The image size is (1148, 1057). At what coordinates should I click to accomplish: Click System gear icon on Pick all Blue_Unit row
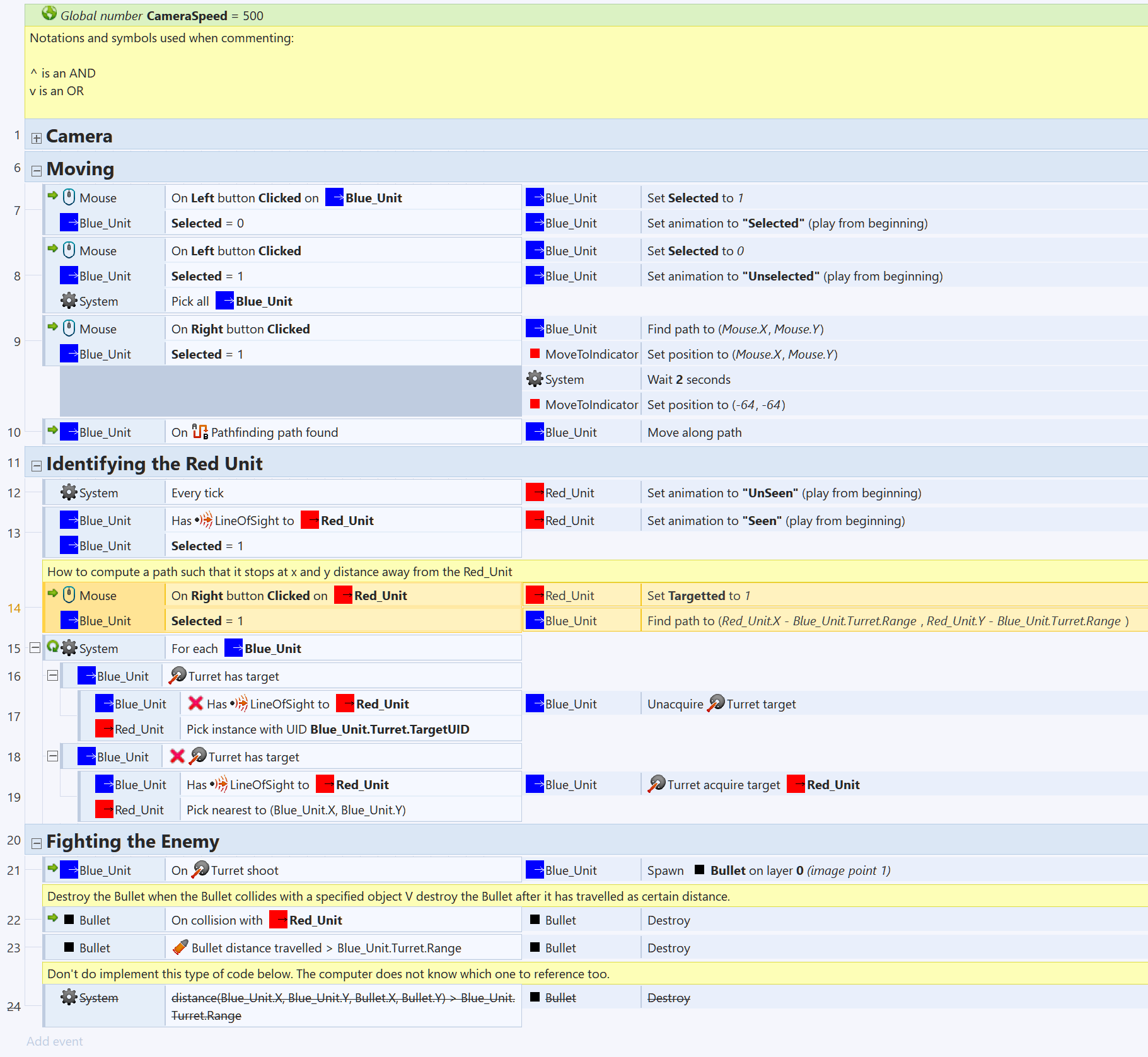[69, 301]
